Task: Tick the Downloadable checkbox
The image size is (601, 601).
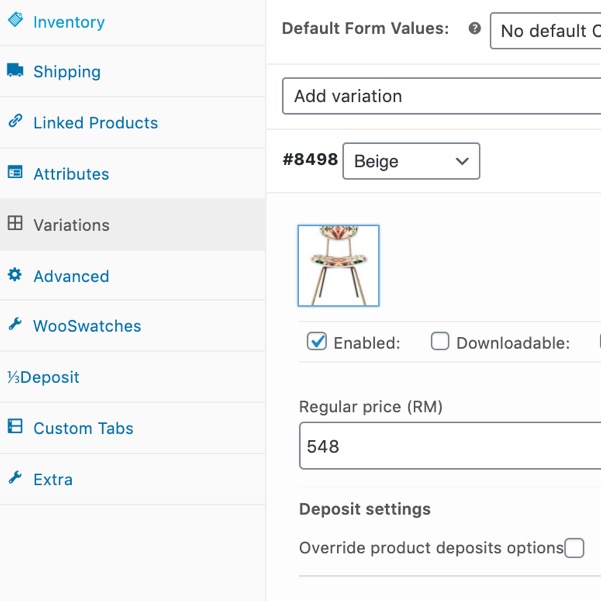Action: [x=440, y=341]
